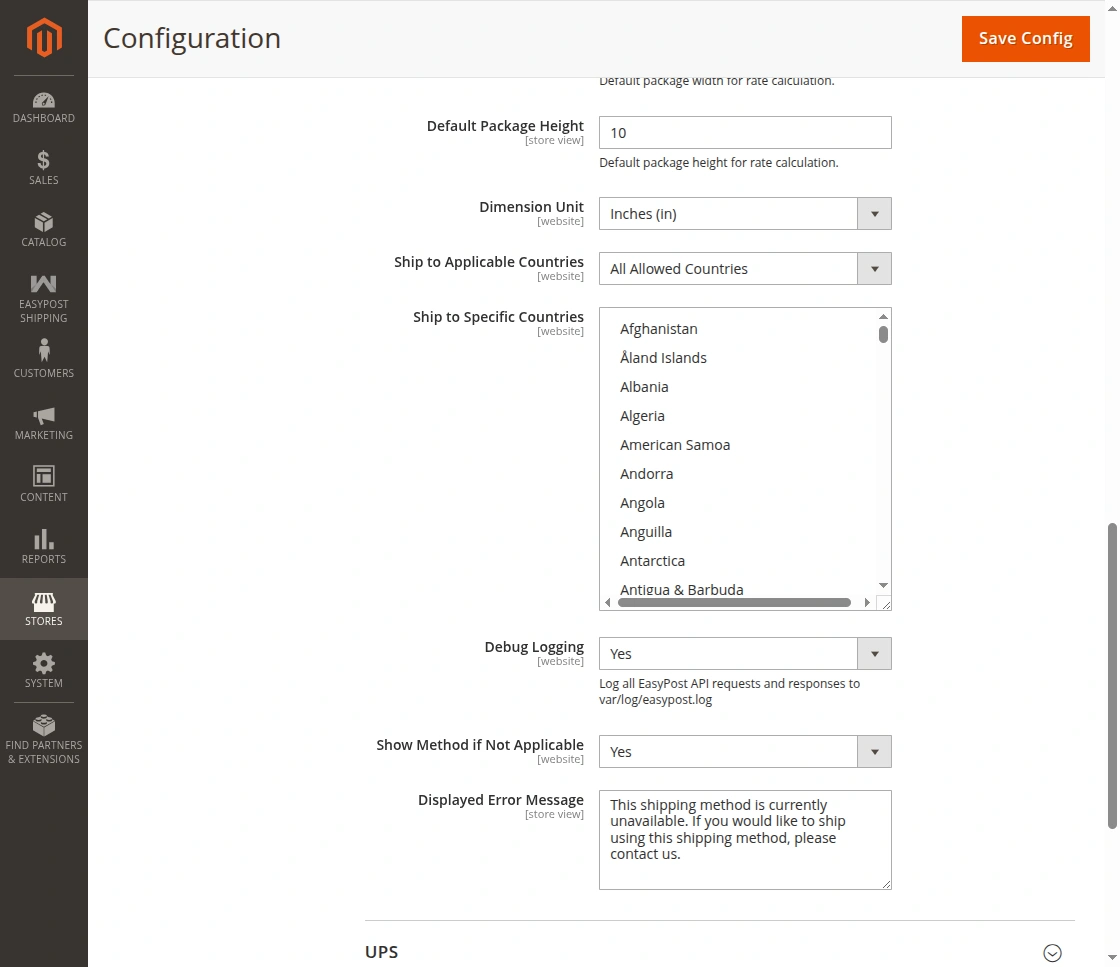Screen dimensions: 1120x967
Task: Click the country list scroll-up arrow
Action: [x=884, y=316]
